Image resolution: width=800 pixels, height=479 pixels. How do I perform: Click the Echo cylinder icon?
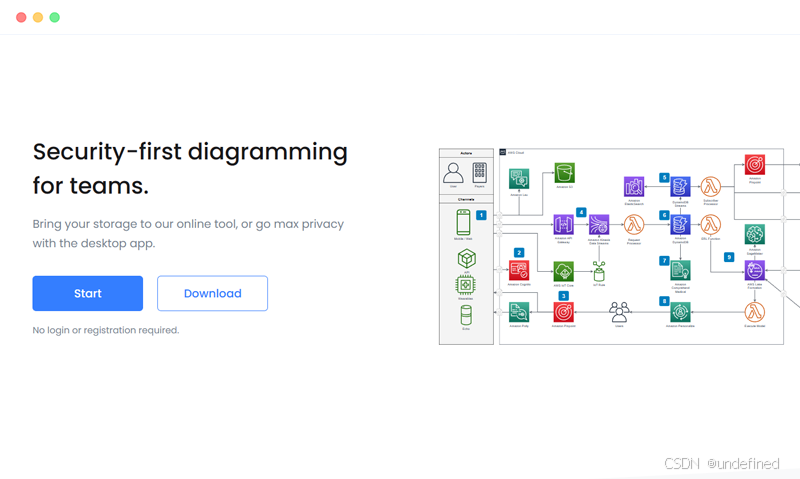pyautogui.click(x=466, y=315)
